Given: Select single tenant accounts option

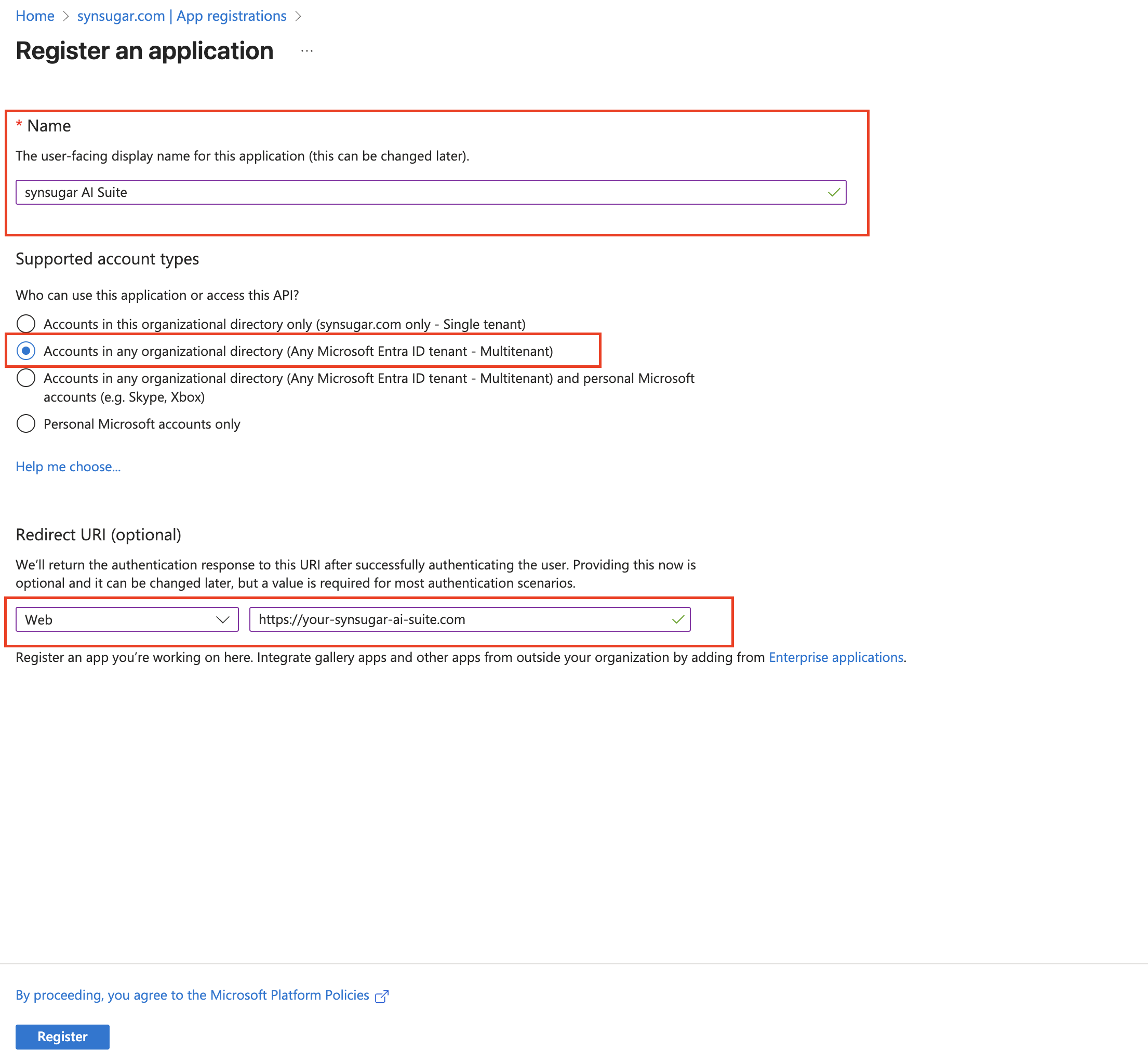Looking at the screenshot, I should tap(26, 324).
